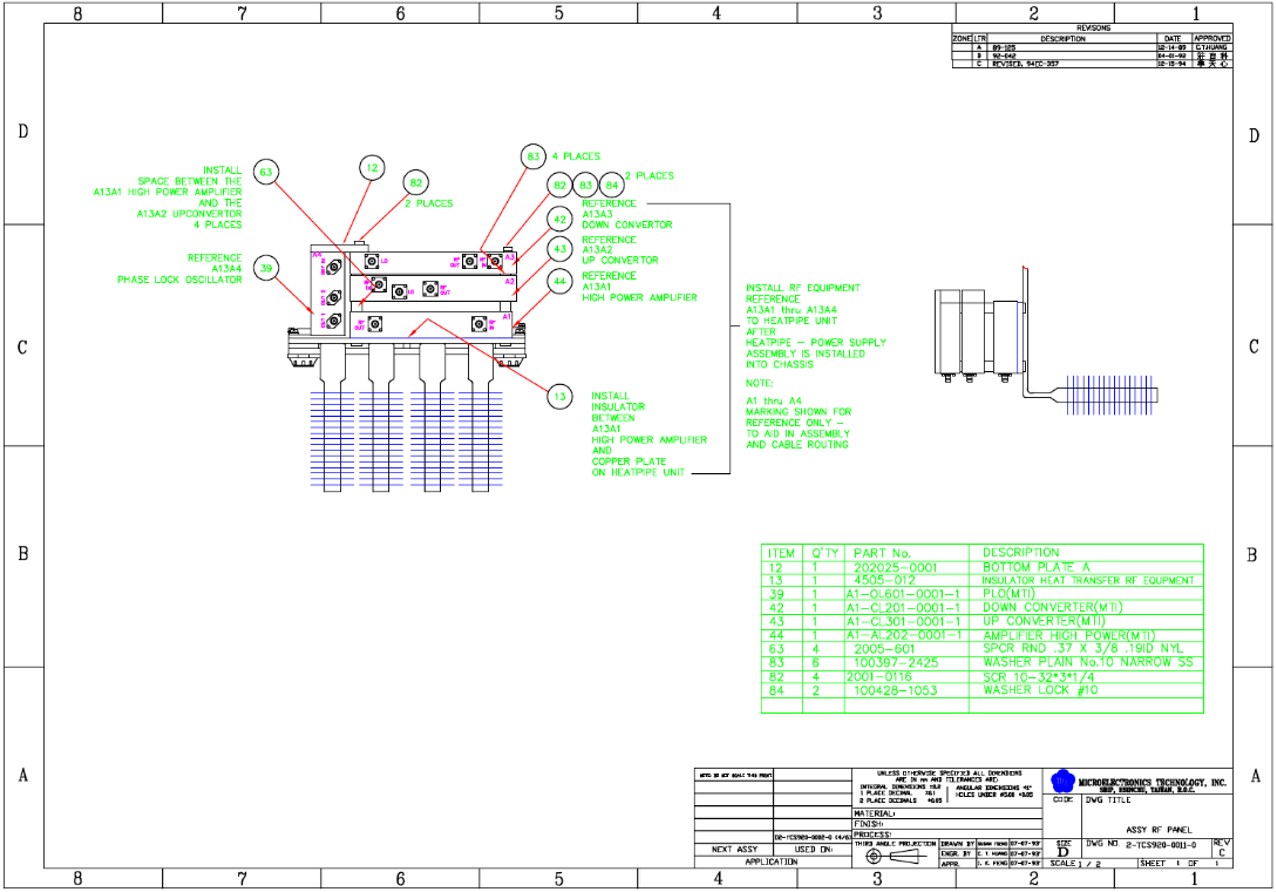Select the WASHER LOCK #10 table row
The width and height of the screenshot is (1276, 892).
pyautogui.click(x=982, y=690)
